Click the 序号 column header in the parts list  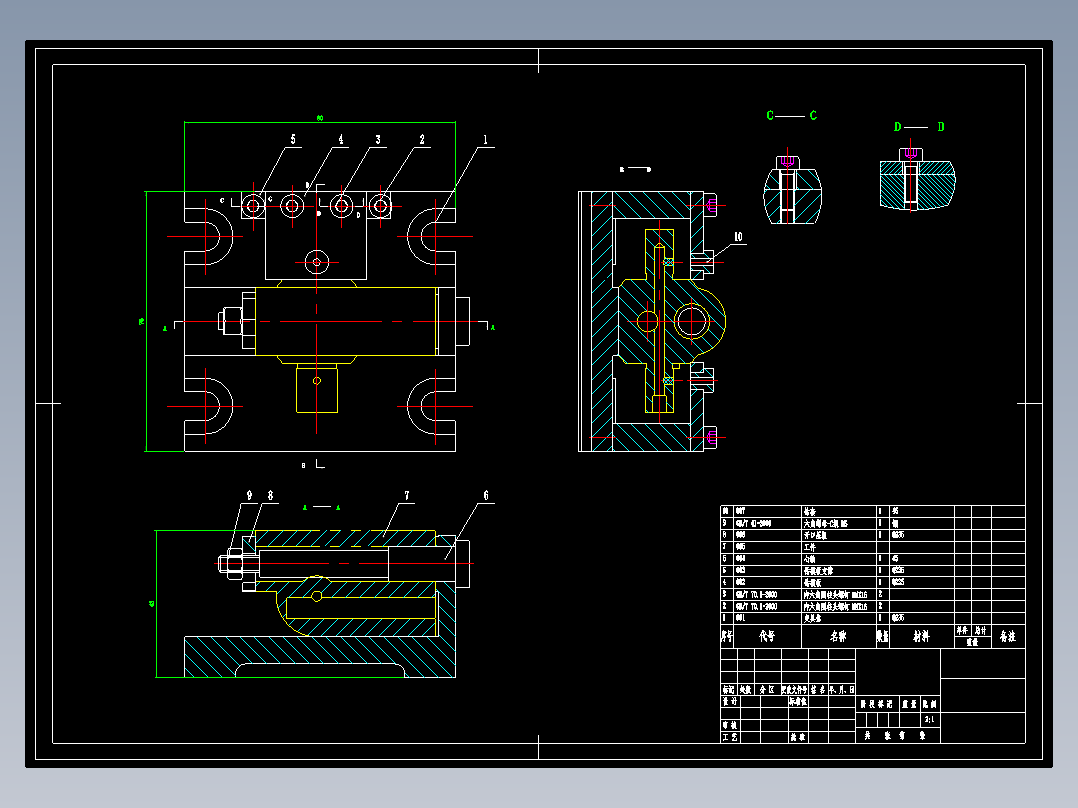tap(727, 637)
